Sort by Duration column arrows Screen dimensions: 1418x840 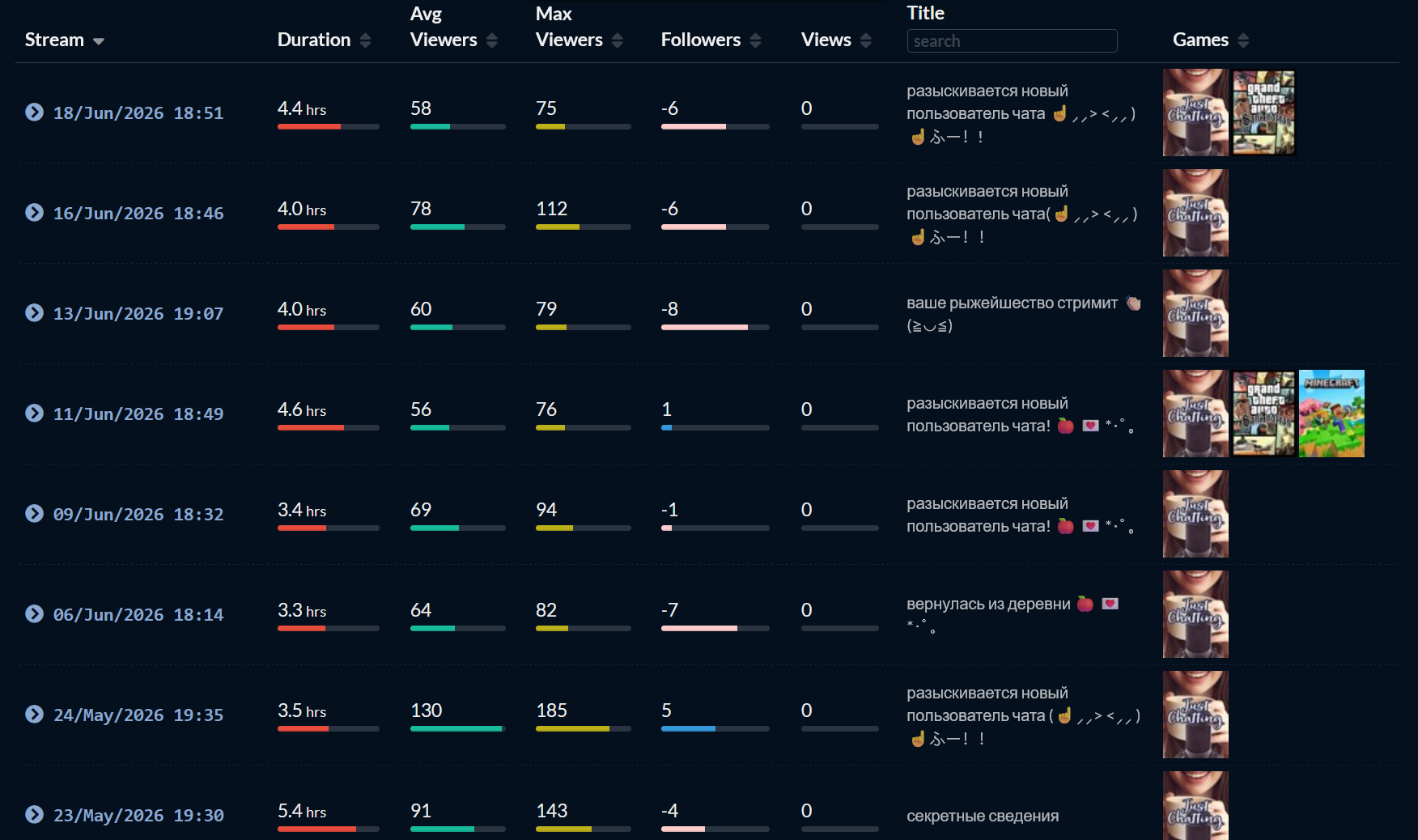365,40
